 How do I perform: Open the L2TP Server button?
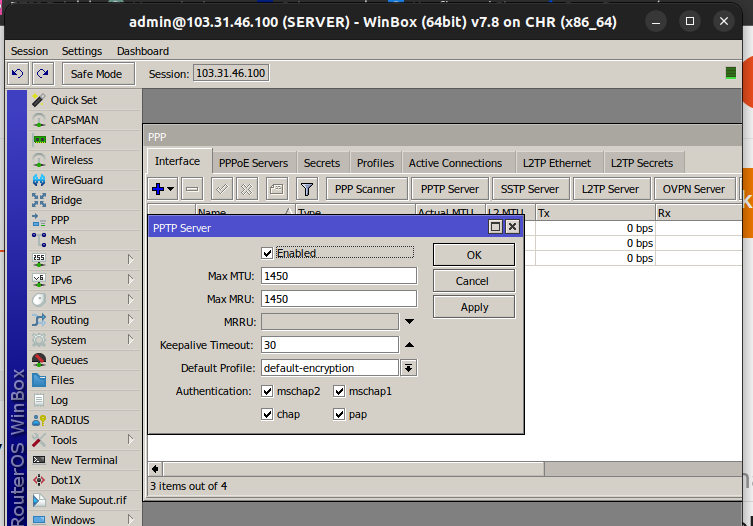(x=610, y=189)
